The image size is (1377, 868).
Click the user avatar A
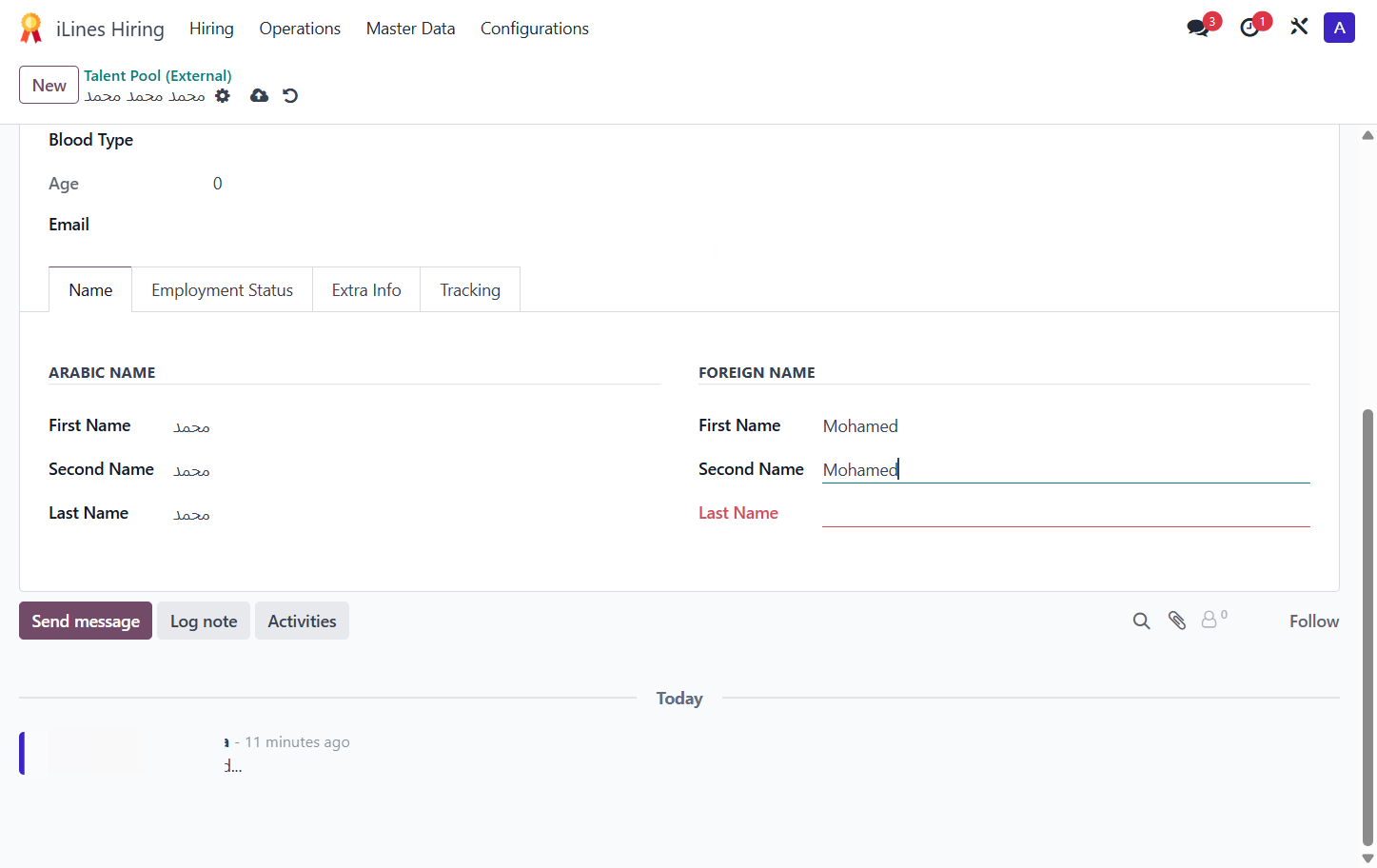pos(1339,28)
